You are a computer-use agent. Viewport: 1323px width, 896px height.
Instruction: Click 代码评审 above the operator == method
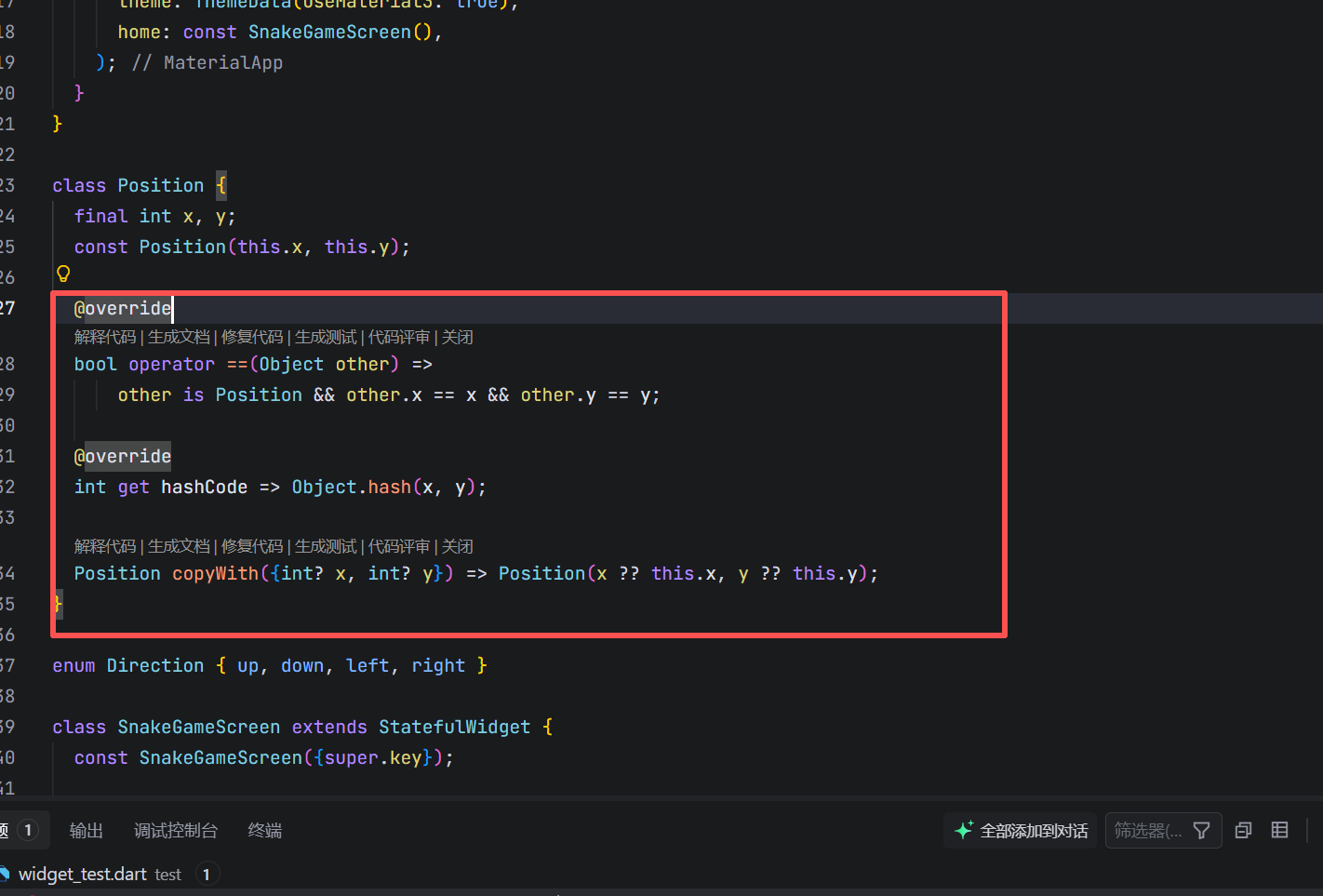pyautogui.click(x=399, y=337)
